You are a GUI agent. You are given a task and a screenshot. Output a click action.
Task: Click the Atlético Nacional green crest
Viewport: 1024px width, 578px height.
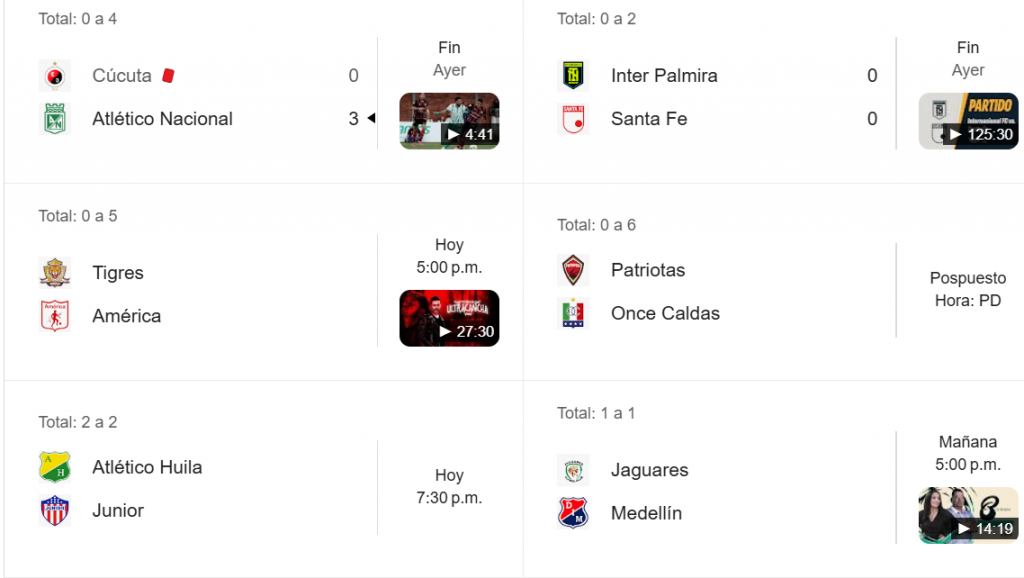(x=55, y=119)
